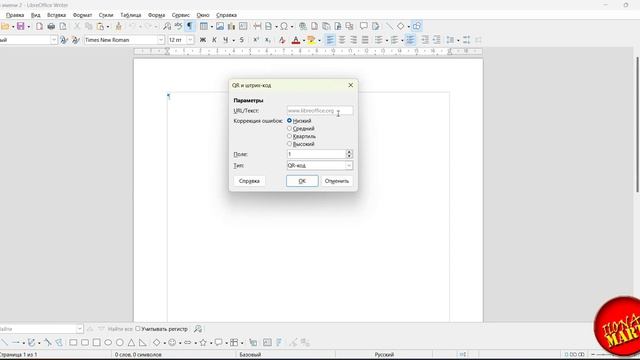640x360 pixels.
Task: Click the Поле value field
Action: pyautogui.click(x=316, y=154)
